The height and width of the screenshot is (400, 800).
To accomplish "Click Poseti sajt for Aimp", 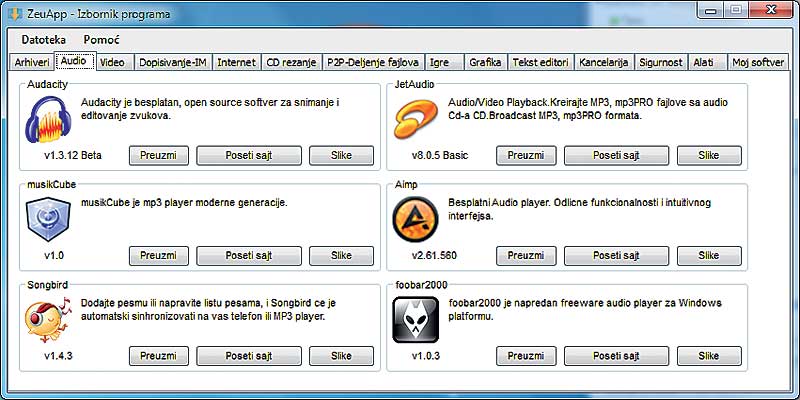I will pyautogui.click(x=616, y=256).
